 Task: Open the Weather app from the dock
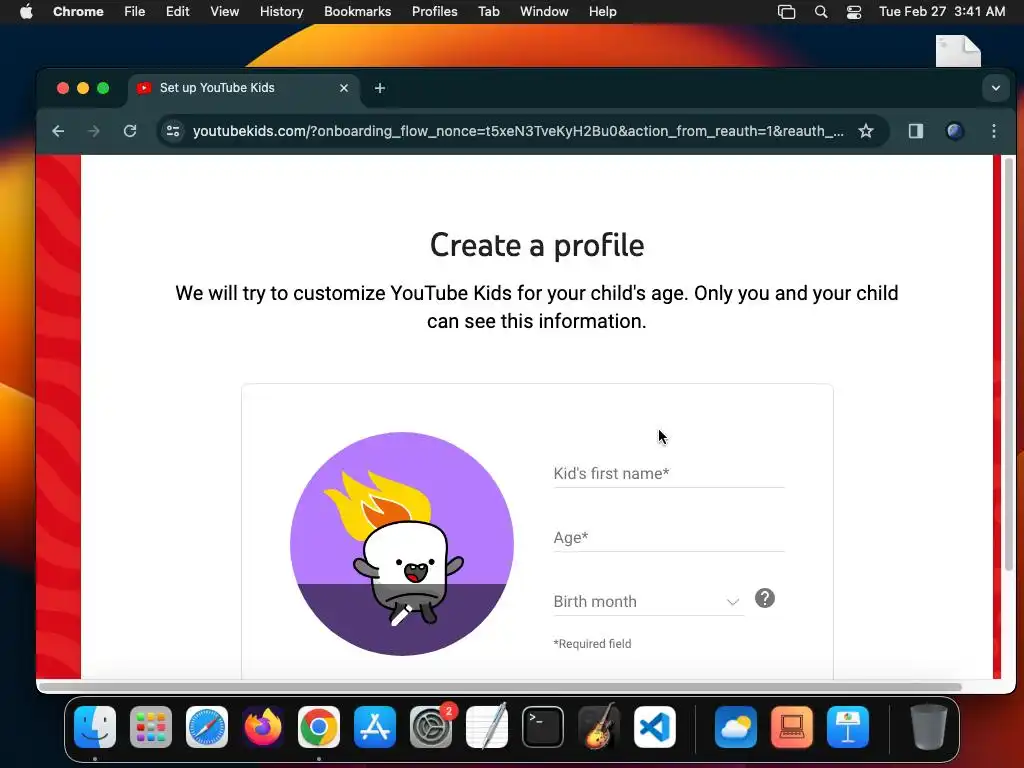click(736, 727)
